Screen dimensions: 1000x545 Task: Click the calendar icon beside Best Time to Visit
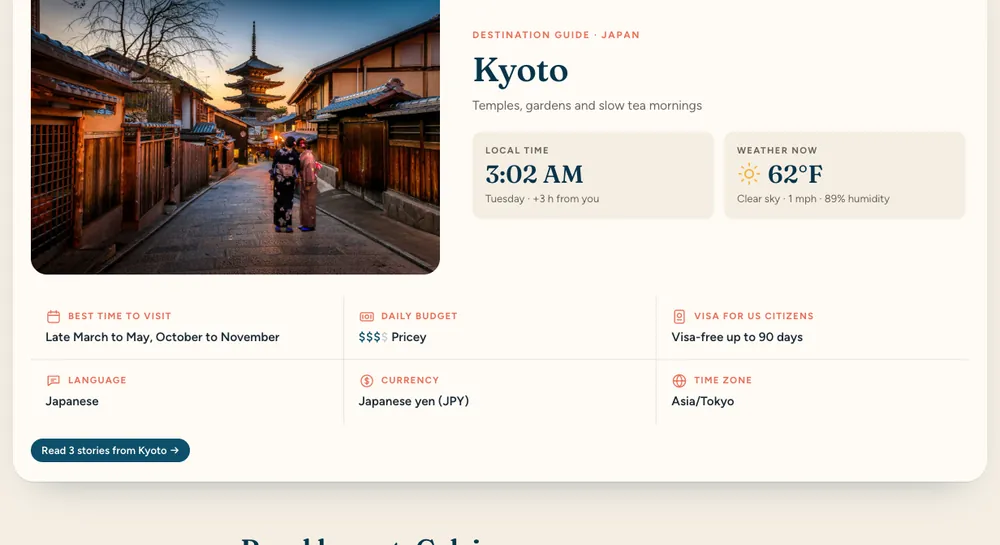pyautogui.click(x=54, y=316)
